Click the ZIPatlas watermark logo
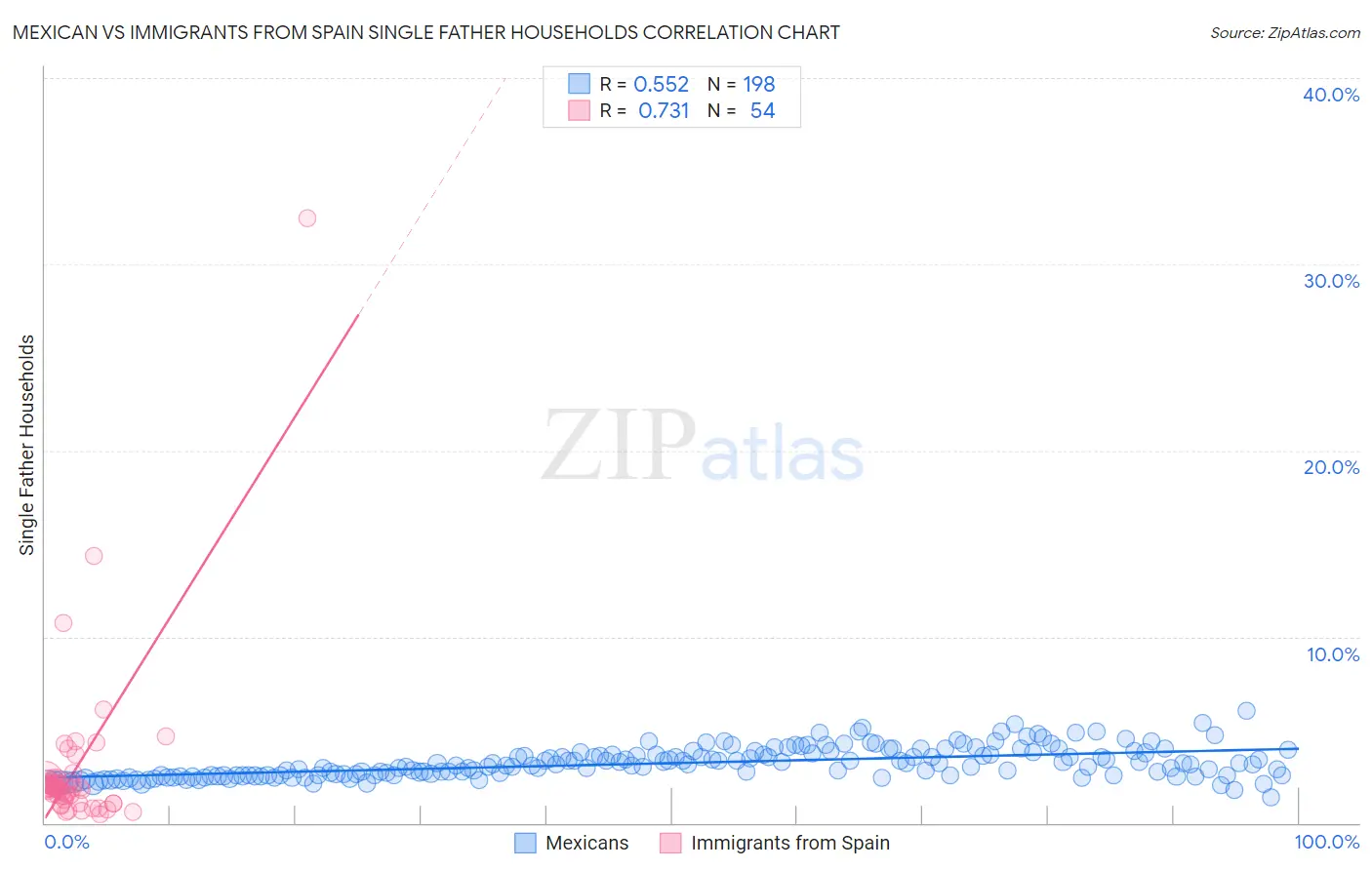The height and width of the screenshot is (870, 1372). click(x=703, y=446)
